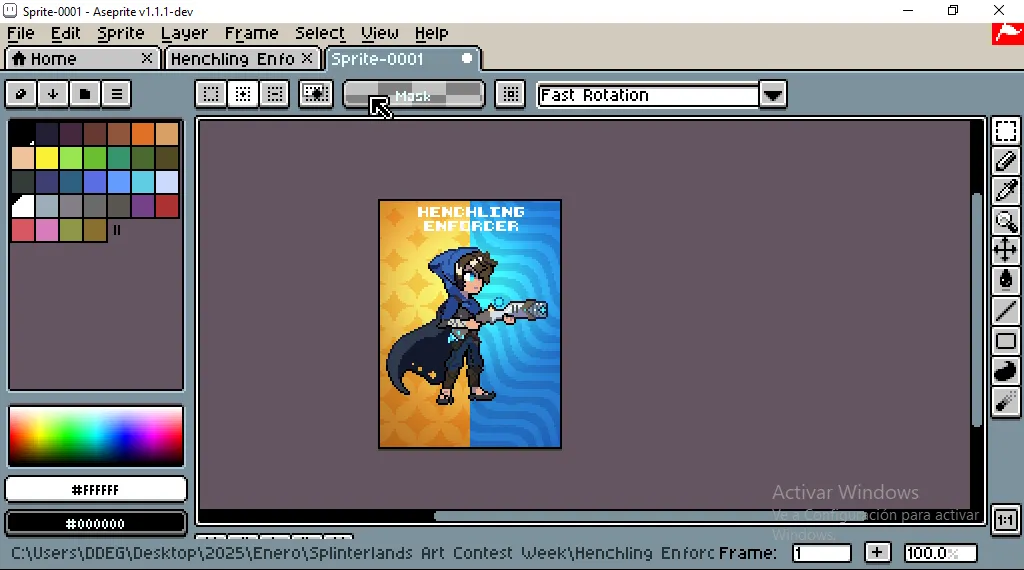Select the Rectangle shape tool

tap(1006, 341)
